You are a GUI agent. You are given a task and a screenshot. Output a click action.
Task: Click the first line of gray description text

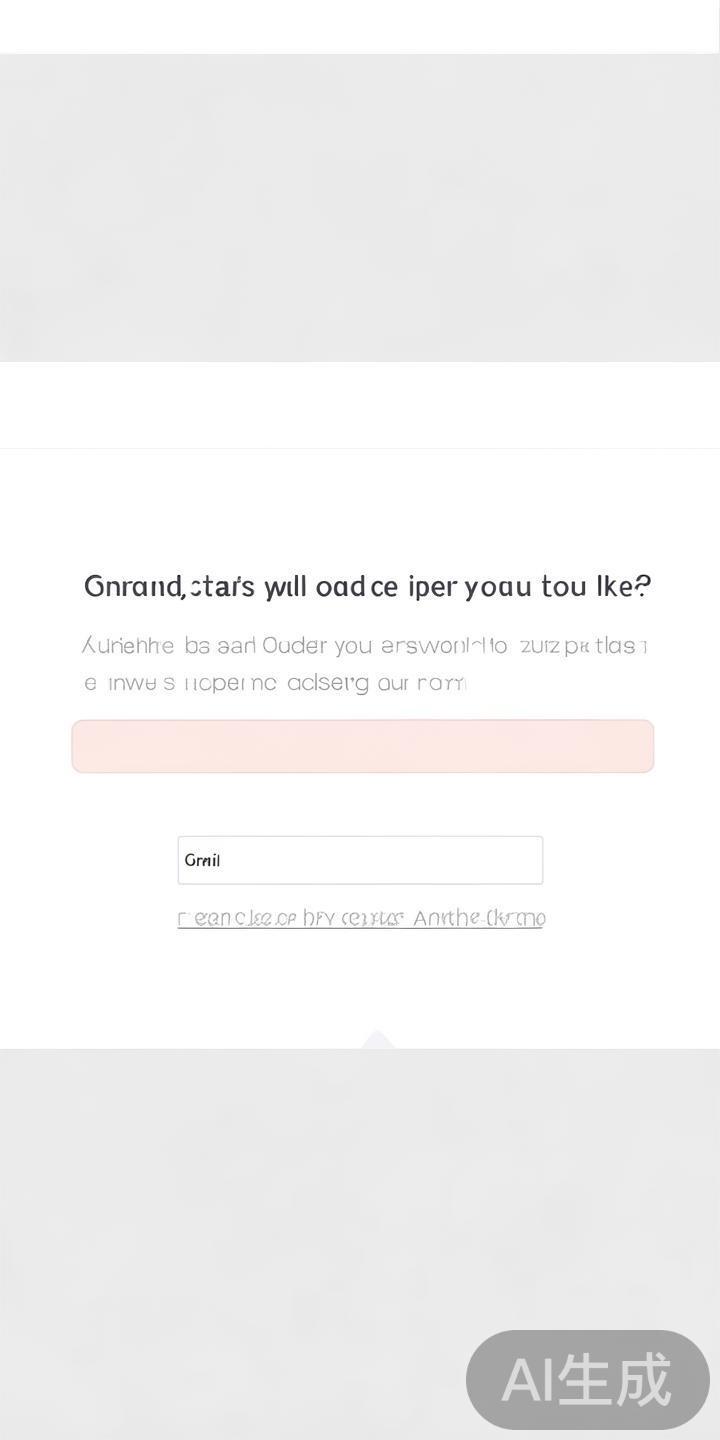click(x=364, y=646)
